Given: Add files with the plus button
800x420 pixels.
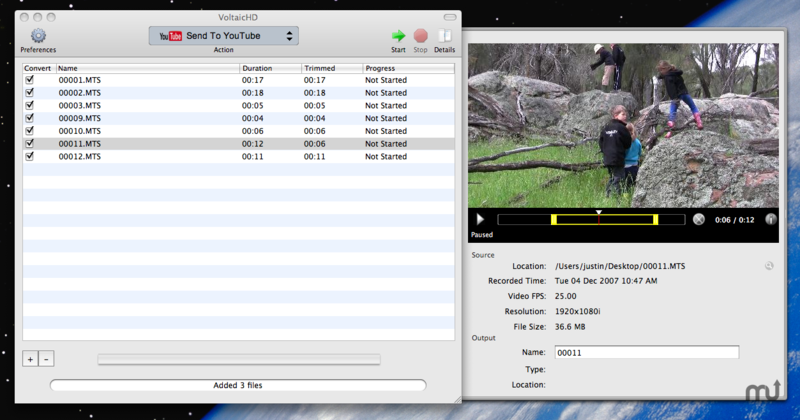Looking at the screenshot, I should [30, 359].
